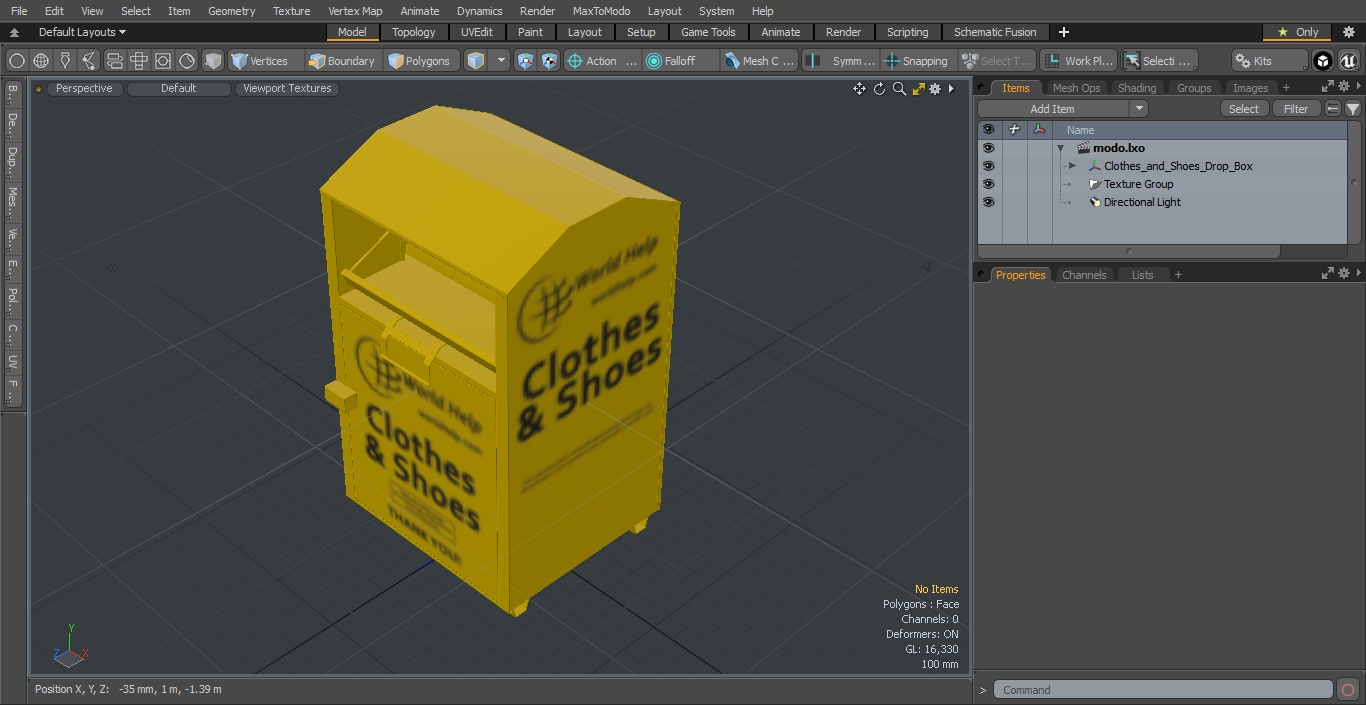The height and width of the screenshot is (705, 1366).
Task: Click the circle icon at the start of the toolbar
Action: click(x=17, y=61)
